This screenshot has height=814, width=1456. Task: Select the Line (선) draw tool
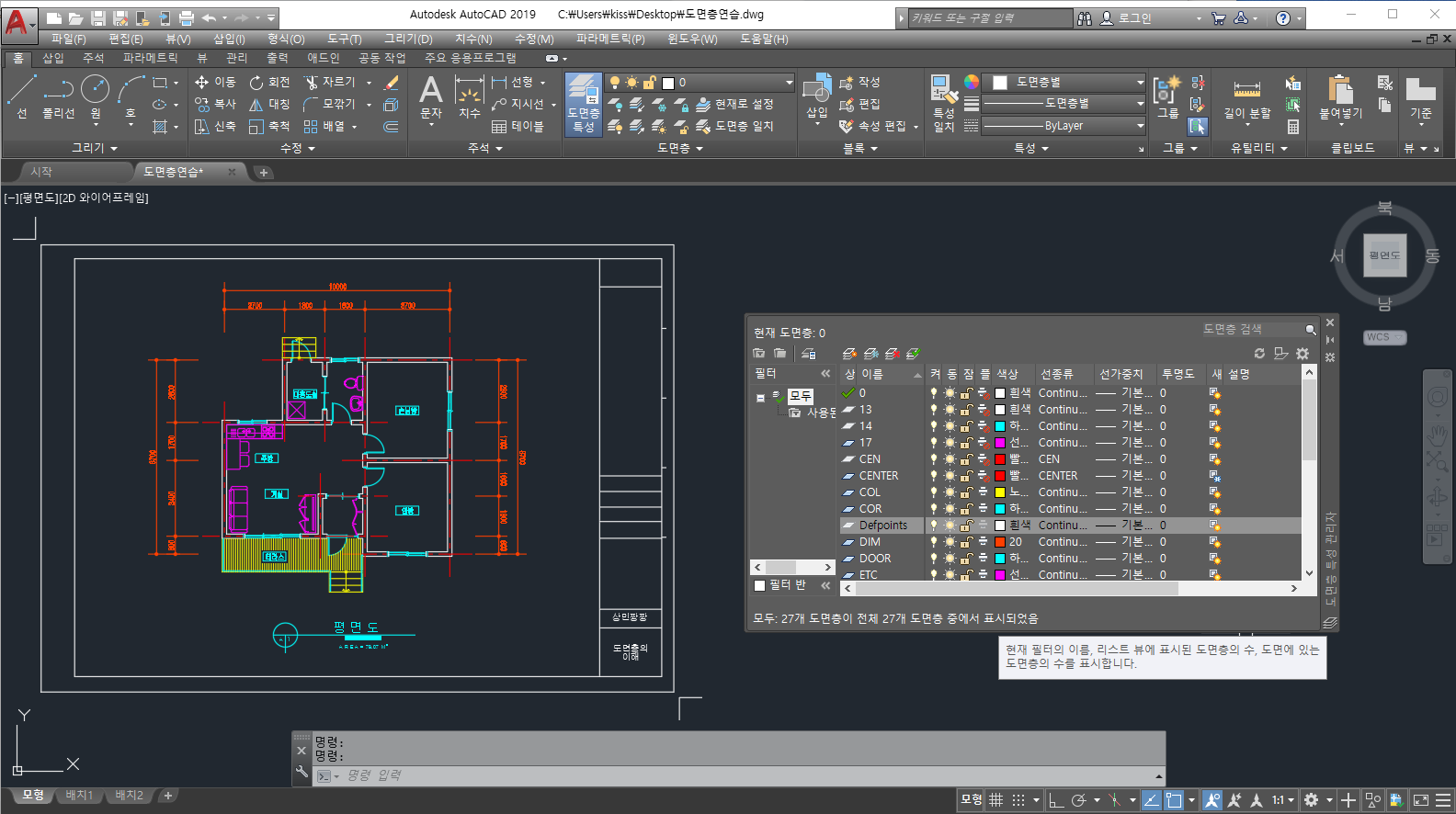click(21, 96)
